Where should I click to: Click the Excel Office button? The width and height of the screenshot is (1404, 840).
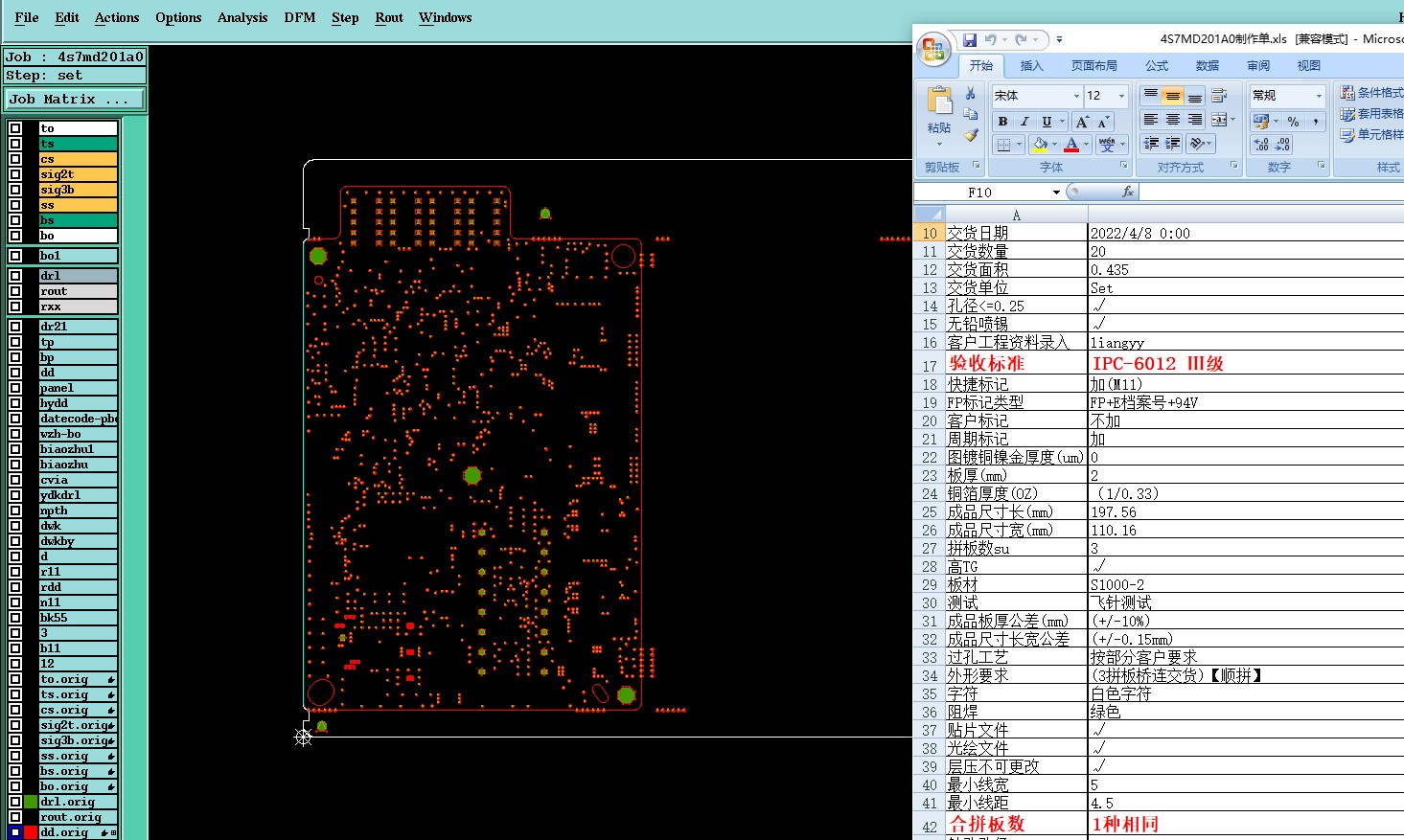(932, 49)
